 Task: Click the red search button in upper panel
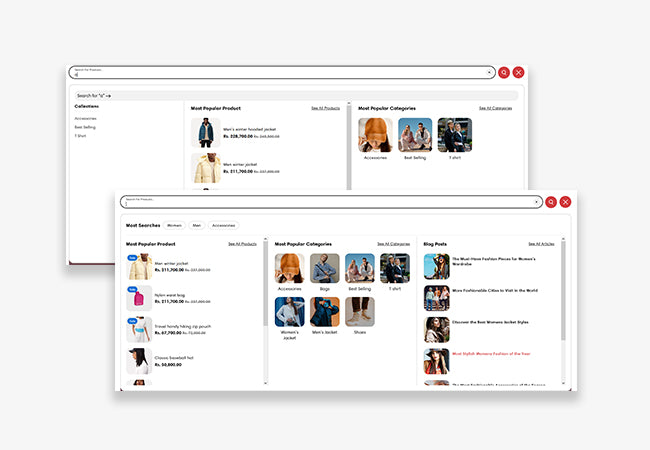point(504,72)
